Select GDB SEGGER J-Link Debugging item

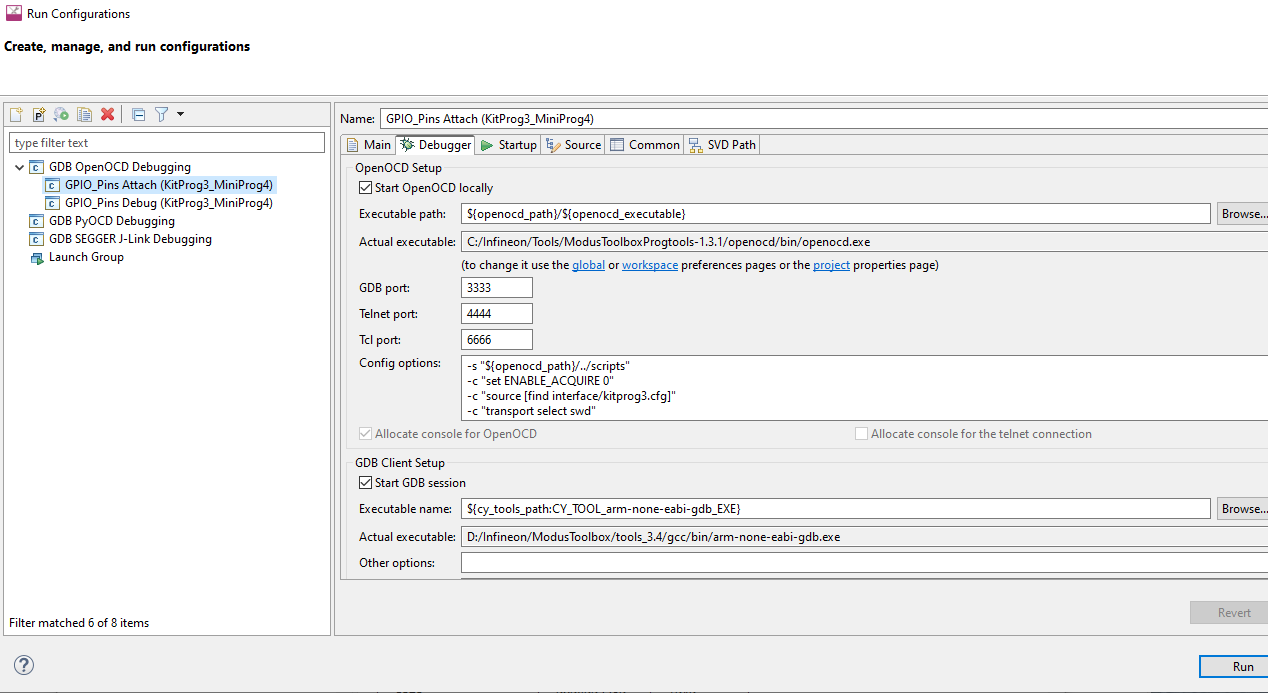[x=130, y=239]
